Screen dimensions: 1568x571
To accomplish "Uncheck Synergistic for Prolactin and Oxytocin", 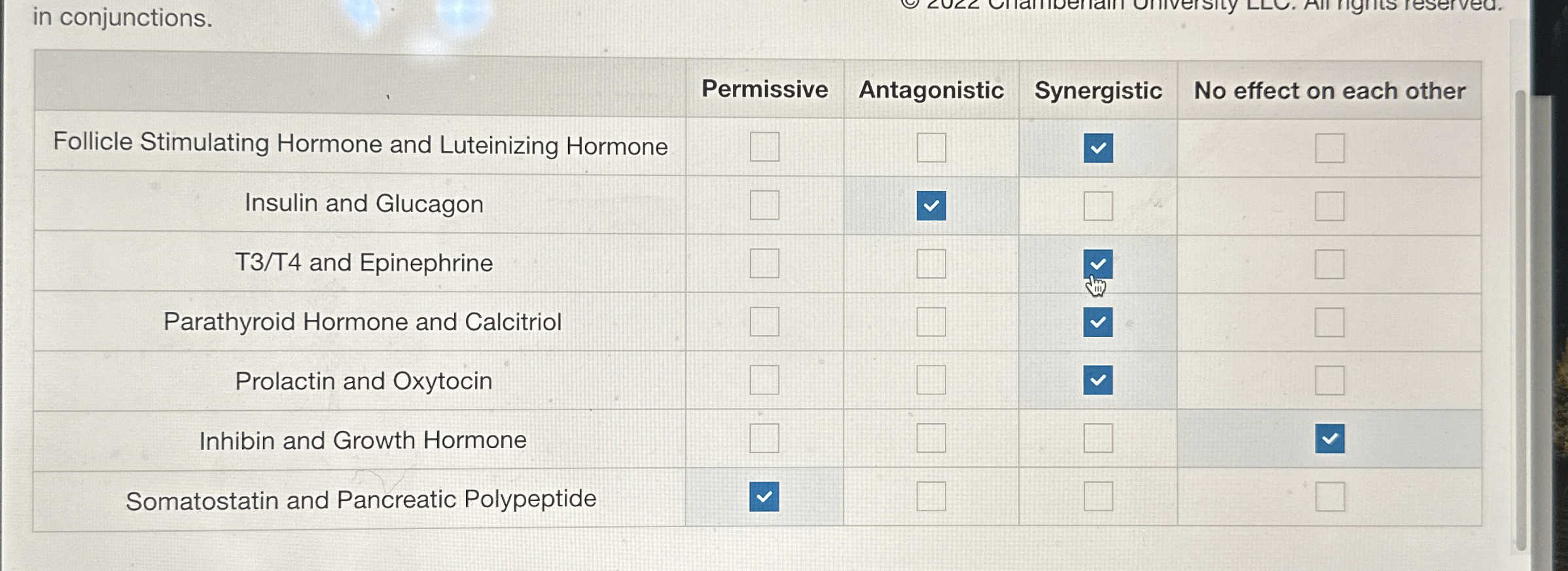I will point(1098,380).
